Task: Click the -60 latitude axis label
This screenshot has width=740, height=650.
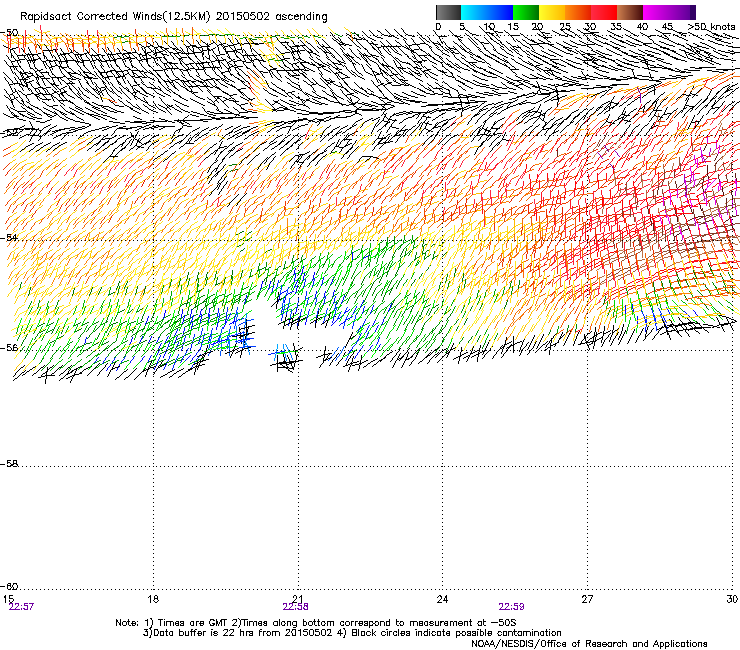Action: tap(9, 587)
